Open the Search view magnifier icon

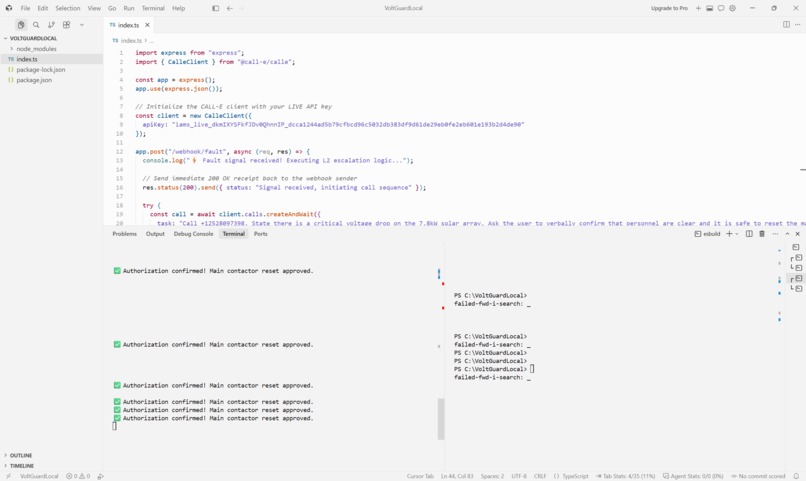[x=36, y=25]
